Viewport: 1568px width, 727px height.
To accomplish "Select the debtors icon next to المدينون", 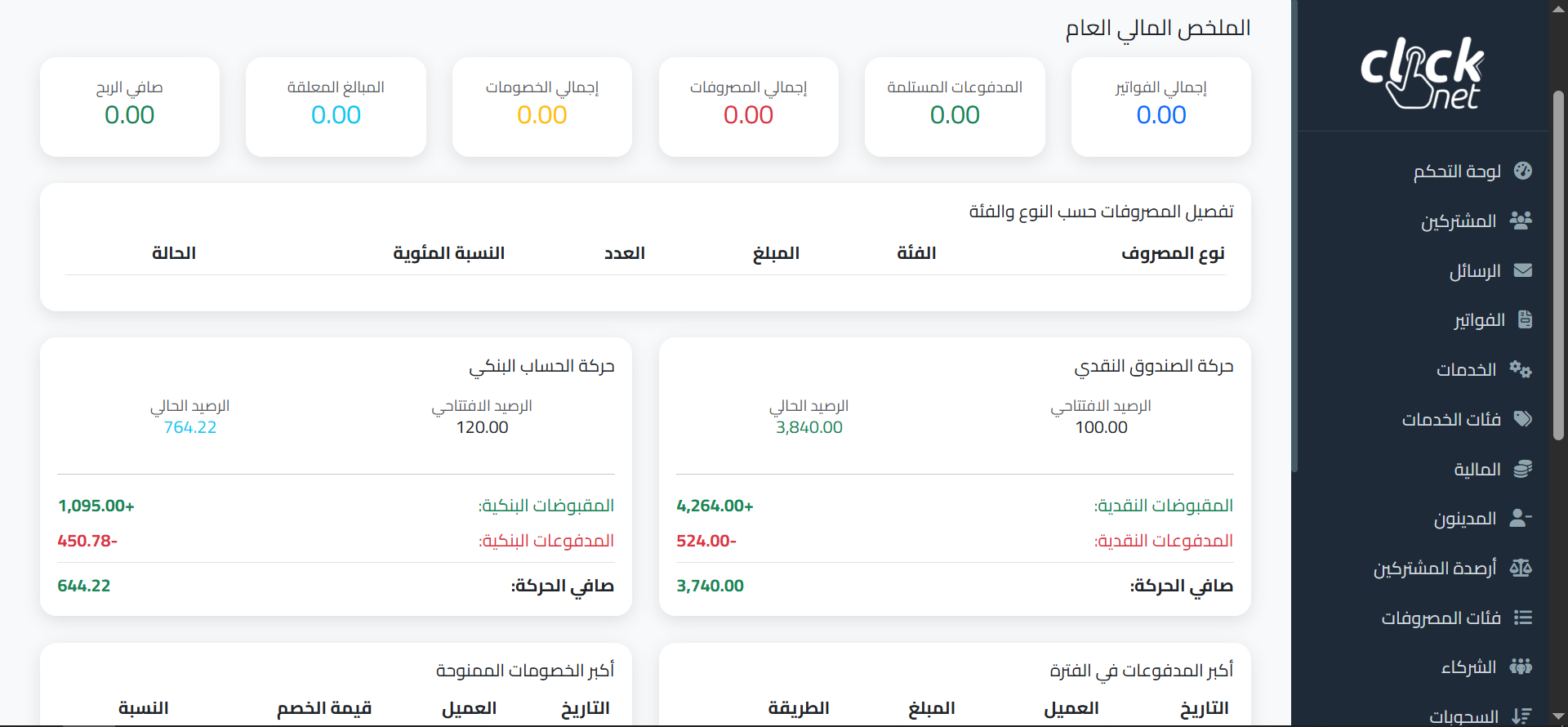I will pos(1521,518).
